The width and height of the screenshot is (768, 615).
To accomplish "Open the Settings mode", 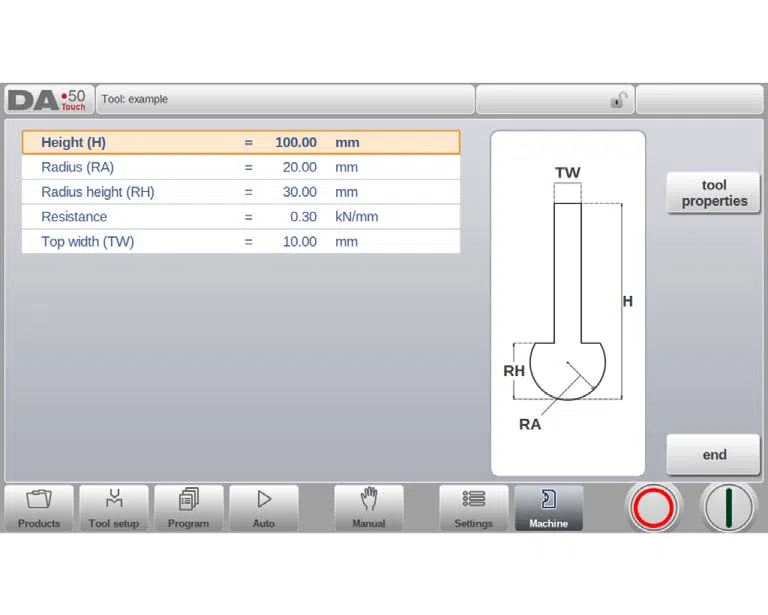I will pyautogui.click(x=474, y=508).
